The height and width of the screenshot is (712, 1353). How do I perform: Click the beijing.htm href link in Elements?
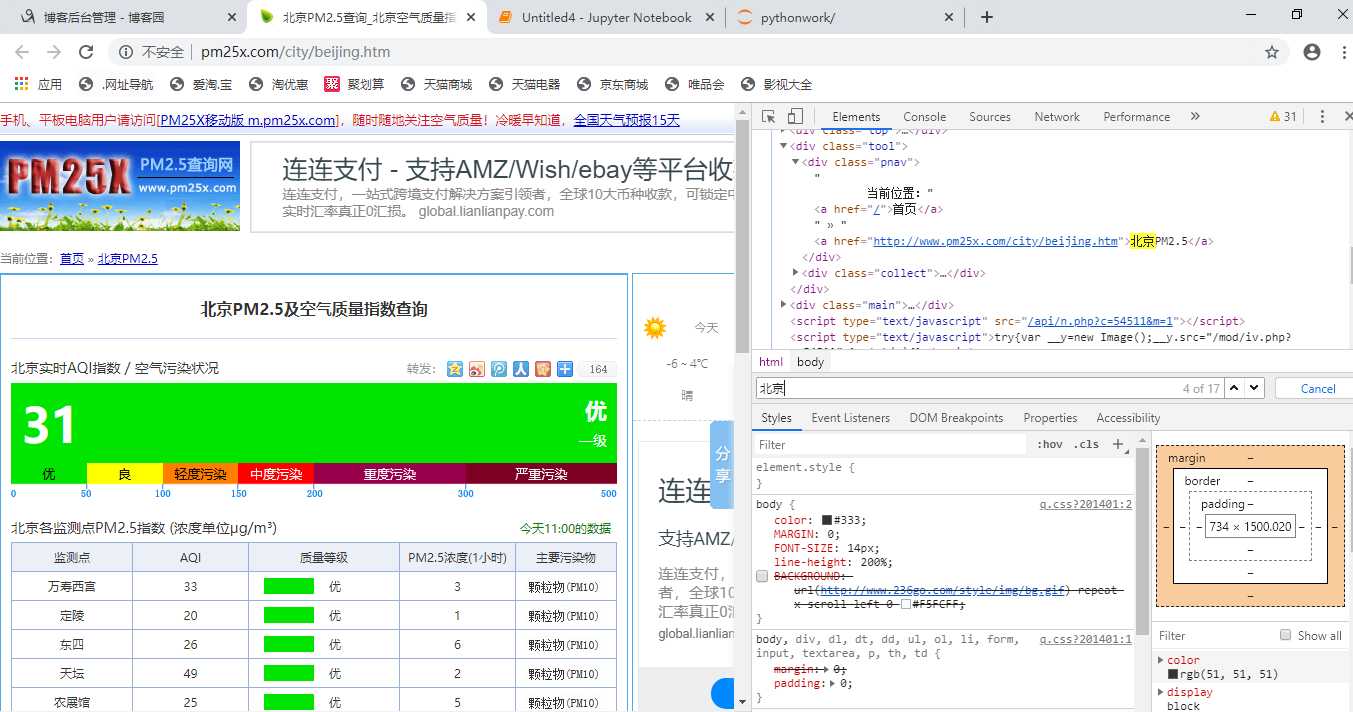pos(995,241)
